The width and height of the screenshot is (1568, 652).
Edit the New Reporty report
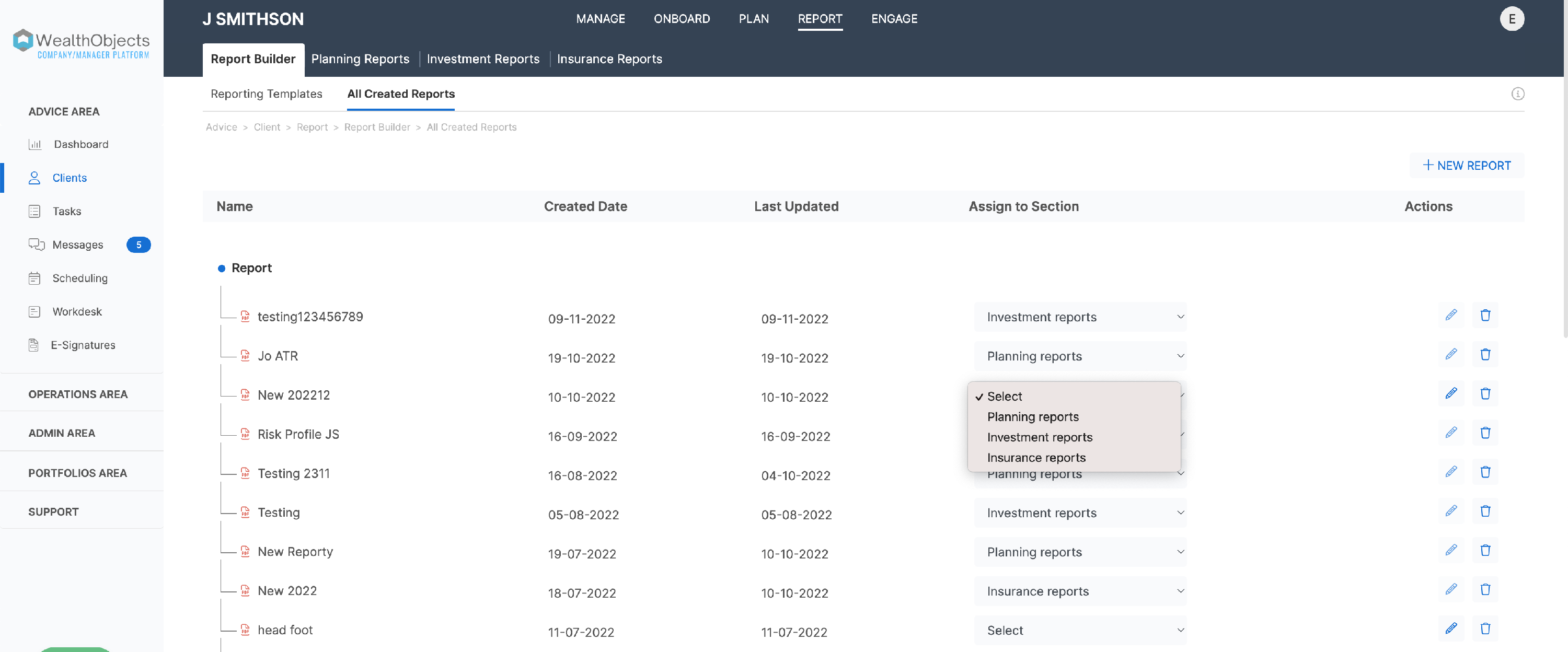pyautogui.click(x=1451, y=551)
